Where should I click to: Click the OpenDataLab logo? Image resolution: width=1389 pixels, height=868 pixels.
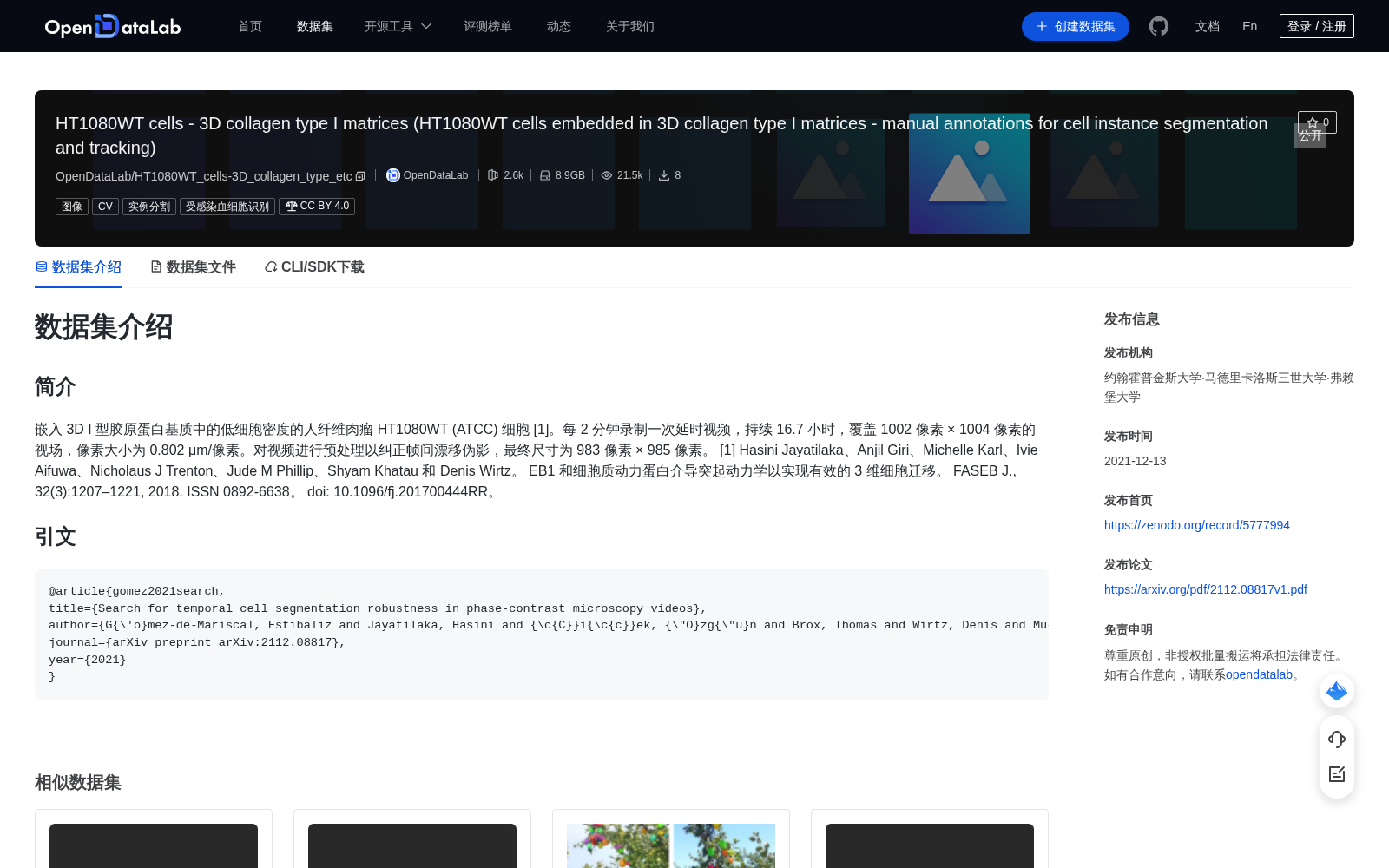click(x=113, y=26)
